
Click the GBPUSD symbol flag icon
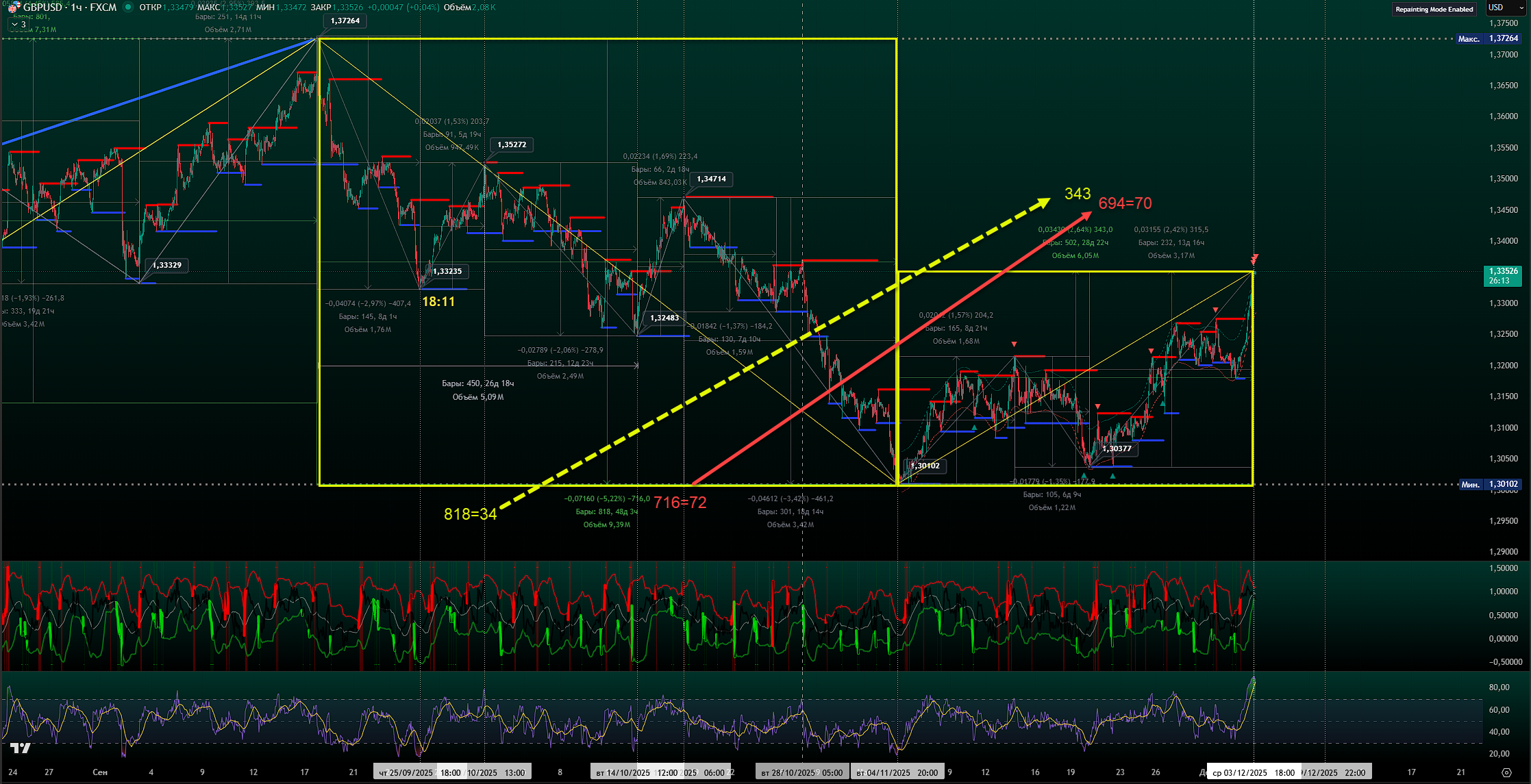(x=12, y=8)
